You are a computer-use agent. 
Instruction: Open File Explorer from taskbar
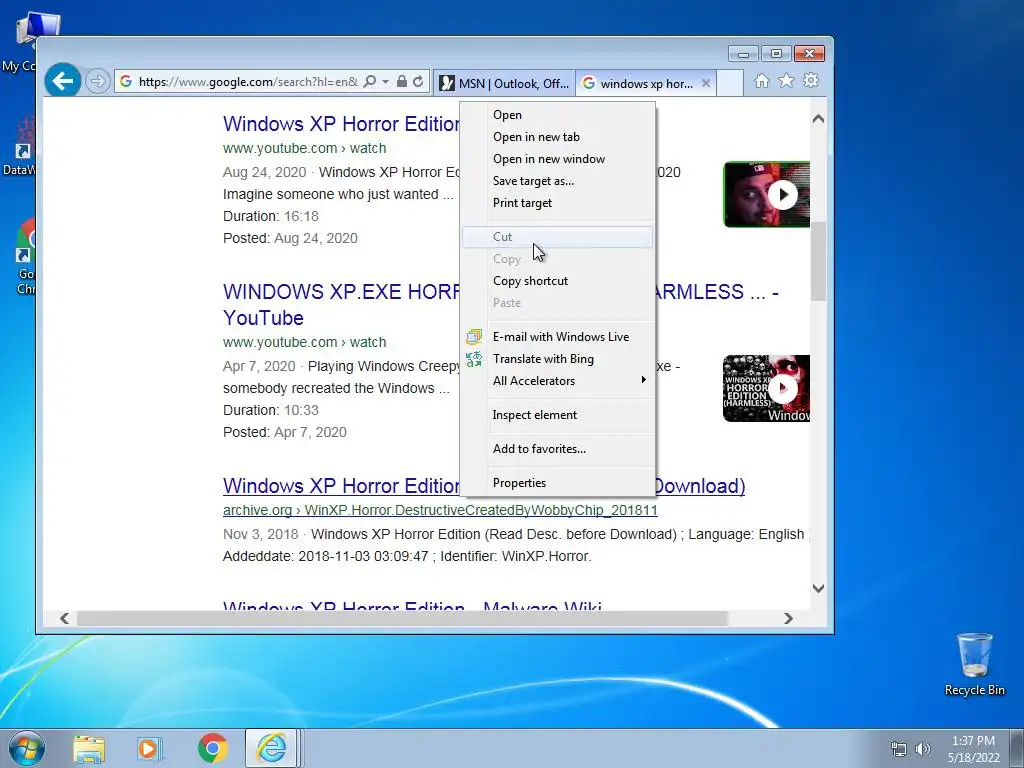89,749
